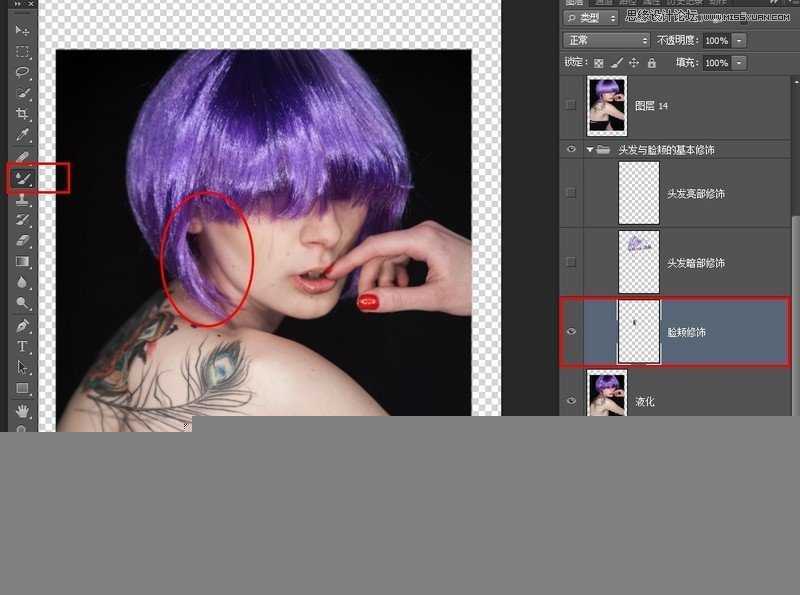
Task: Hide the 液化 layer
Action: [571, 401]
